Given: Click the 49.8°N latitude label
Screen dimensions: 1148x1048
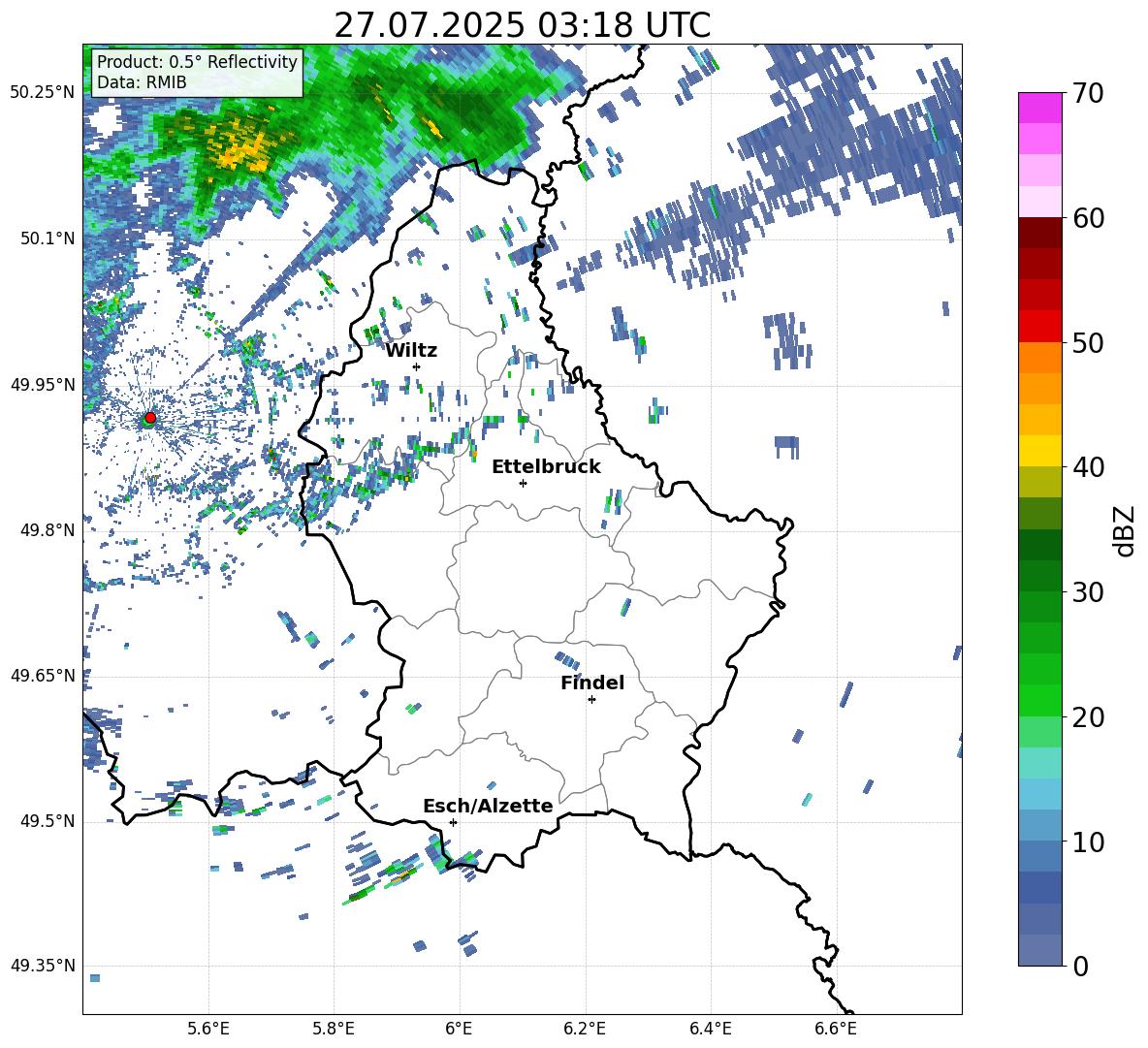Looking at the screenshot, I should (x=48, y=530).
